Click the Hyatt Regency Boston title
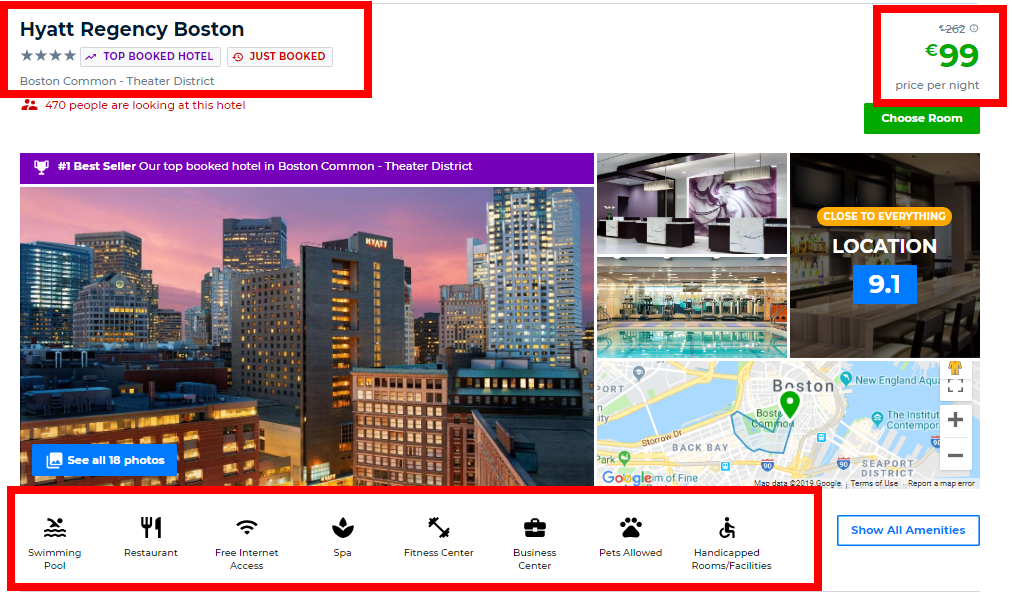The image size is (1012, 605). click(x=132, y=29)
